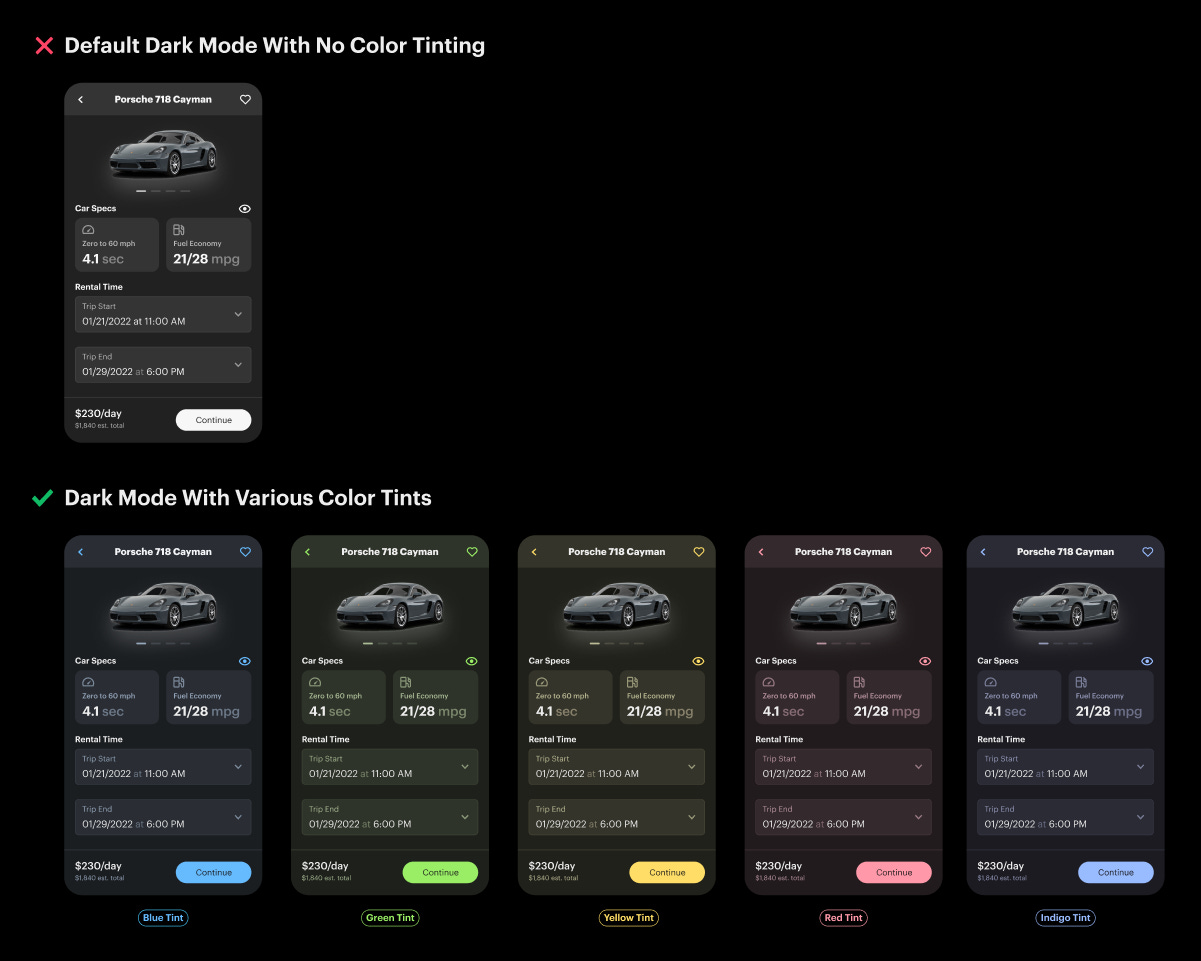
Task: Click image carousel dots in Red Tint mockup
Action: coord(843,643)
